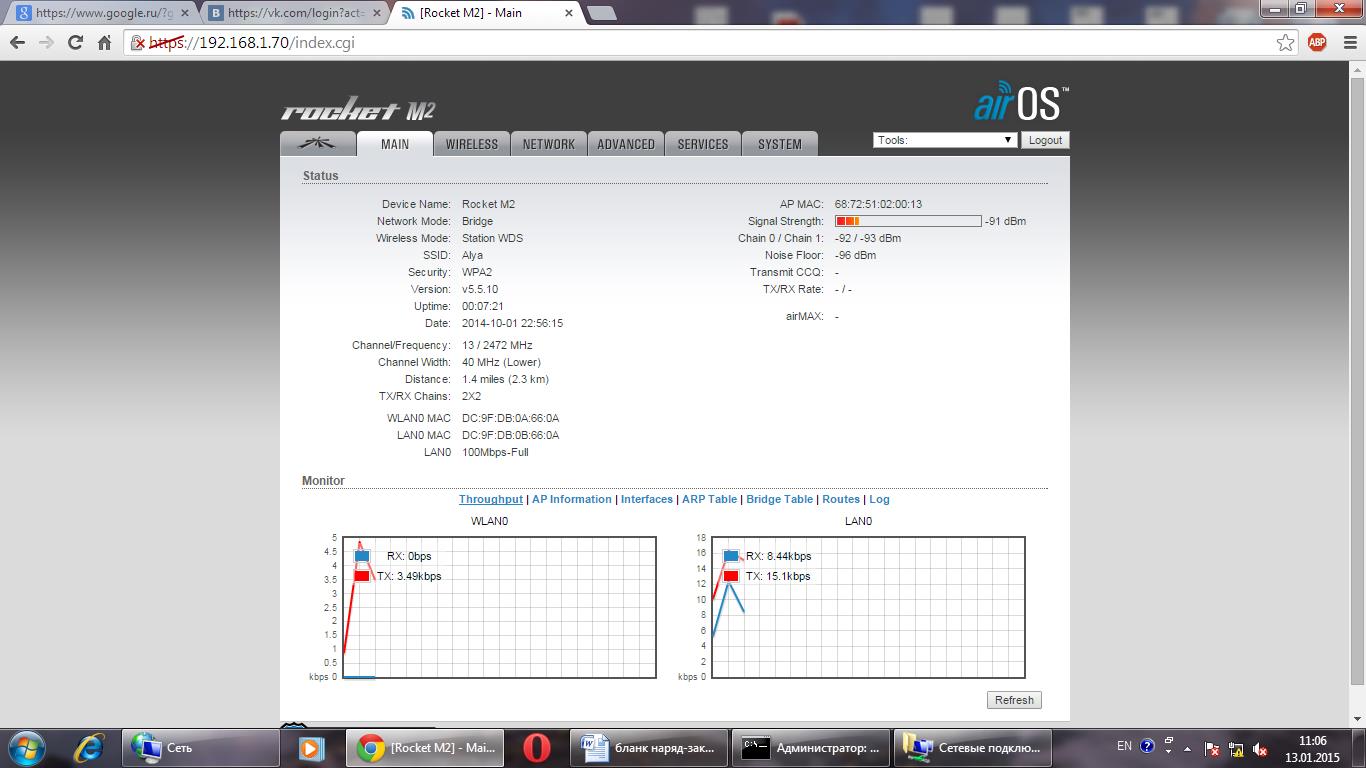Click the language bar restore icon in the tray
This screenshot has height=768, width=1366.
pyautogui.click(x=1167, y=743)
